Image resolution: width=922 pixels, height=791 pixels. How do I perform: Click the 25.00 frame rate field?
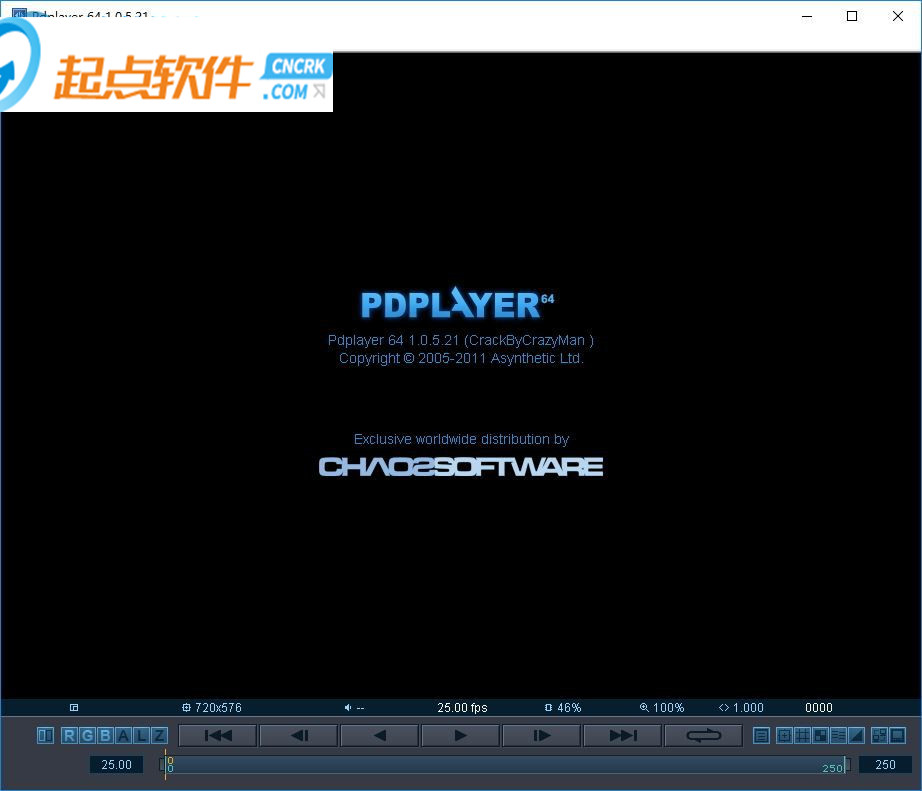point(116,765)
